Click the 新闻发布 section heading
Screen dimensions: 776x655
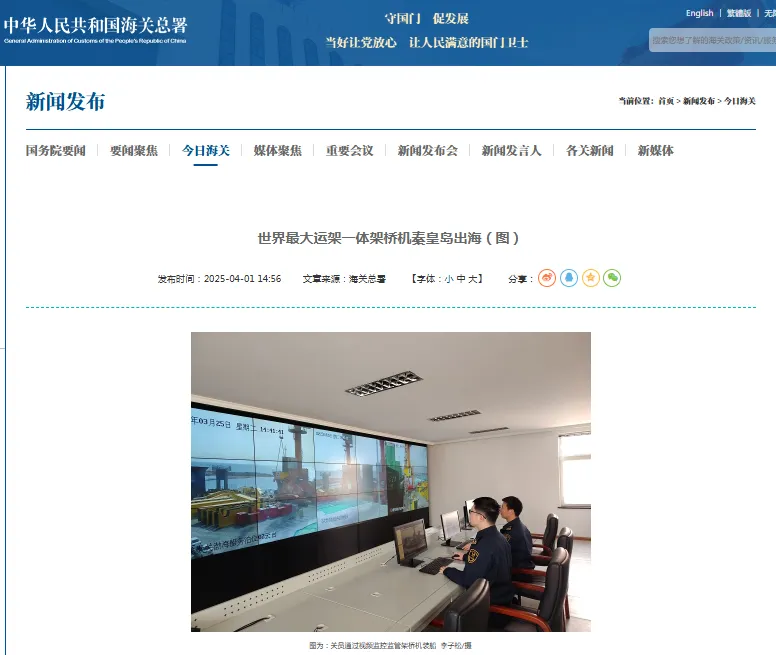tap(65, 102)
